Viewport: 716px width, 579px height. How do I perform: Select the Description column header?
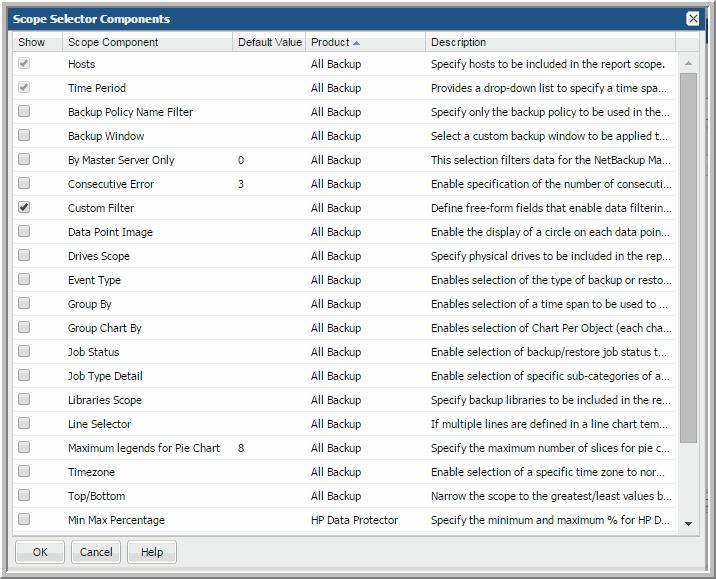pos(550,42)
